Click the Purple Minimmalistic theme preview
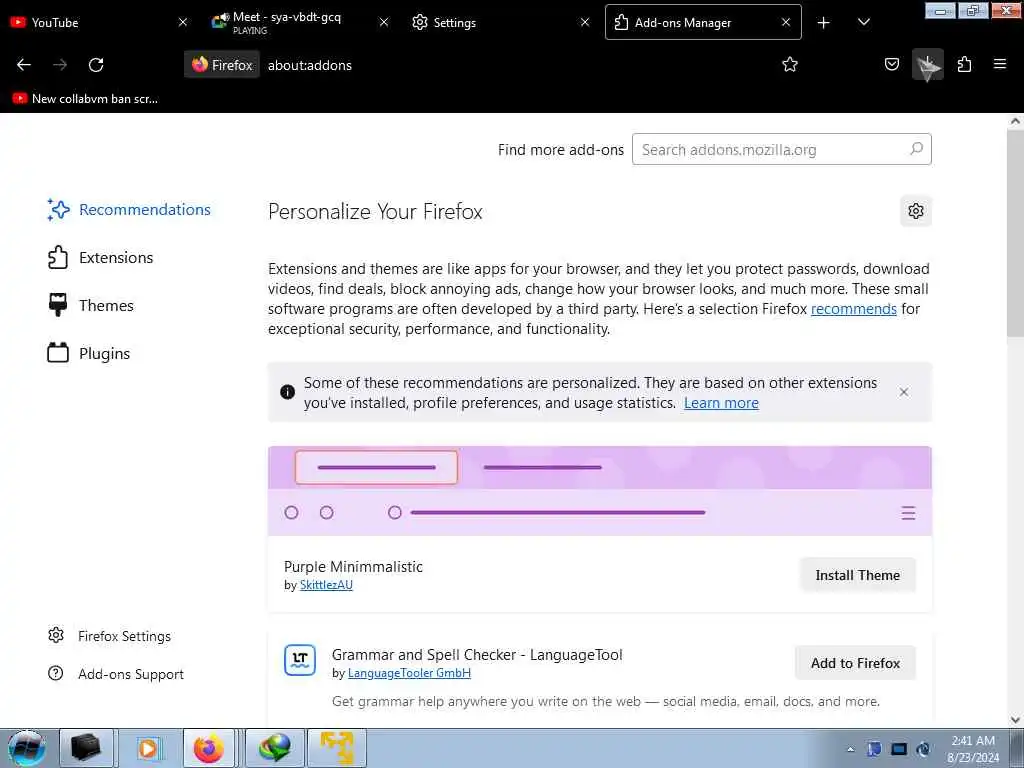The width and height of the screenshot is (1024, 768). click(600, 491)
